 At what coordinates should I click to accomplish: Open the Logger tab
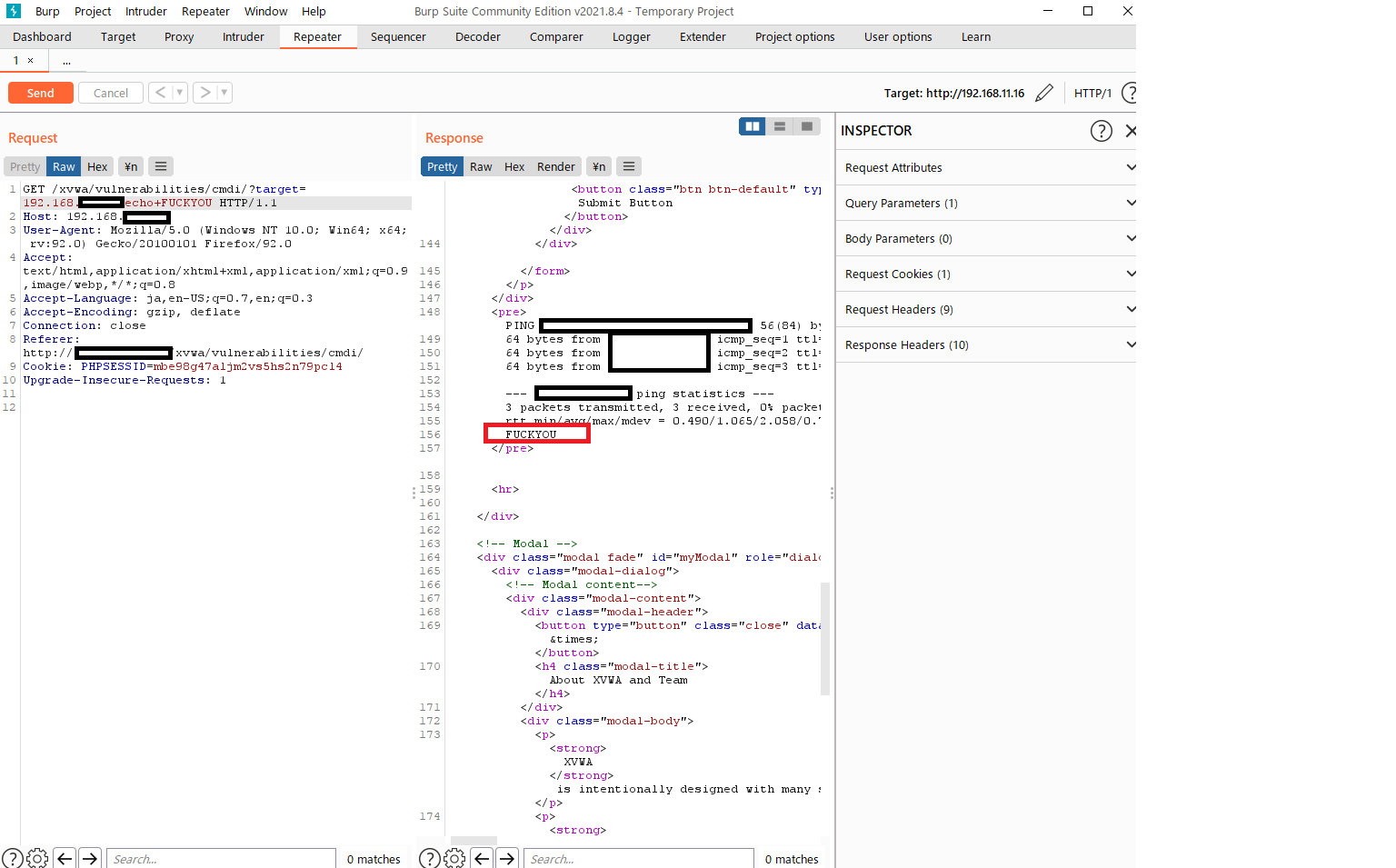632,36
